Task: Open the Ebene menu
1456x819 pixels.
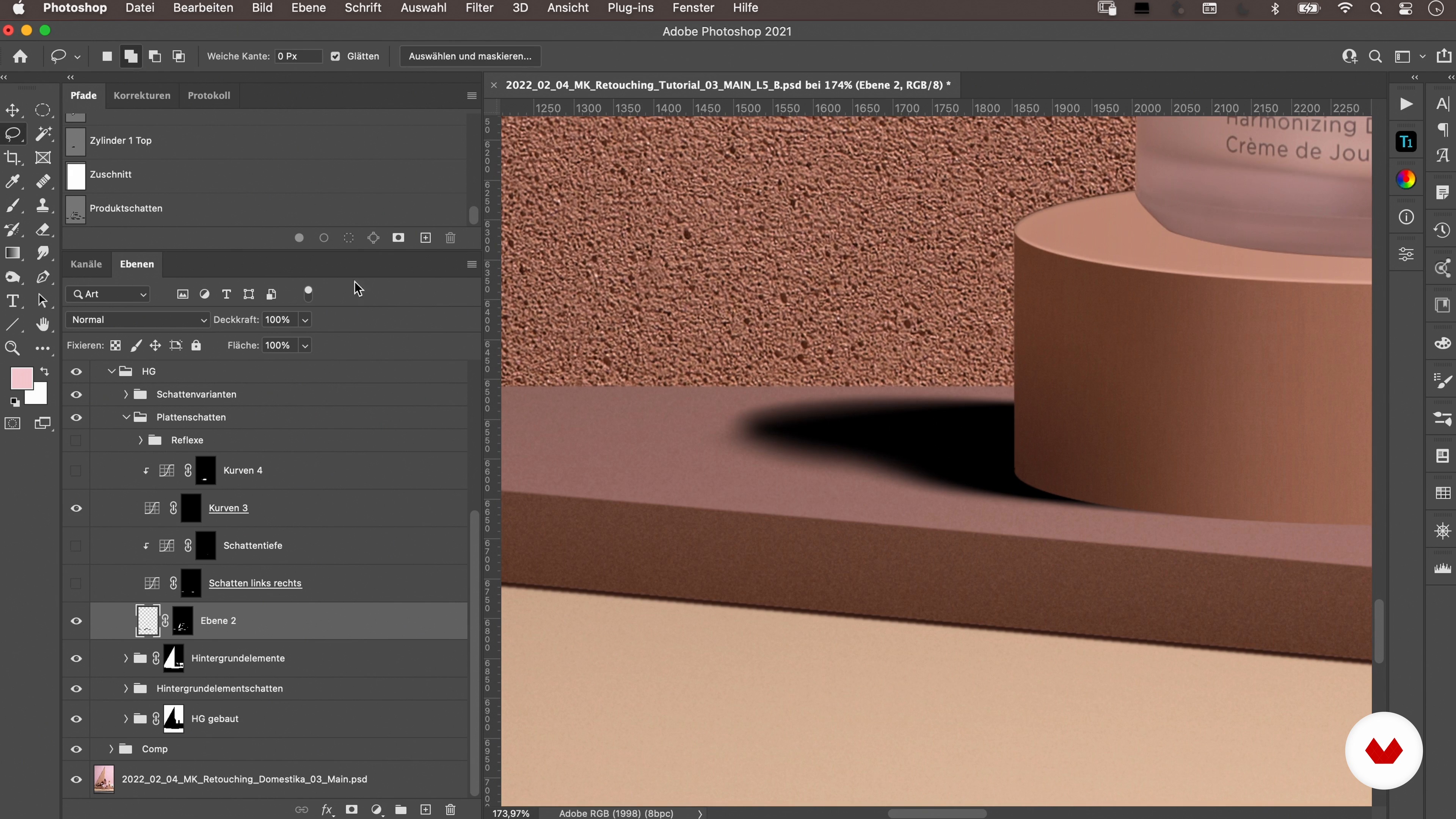Action: [x=309, y=8]
